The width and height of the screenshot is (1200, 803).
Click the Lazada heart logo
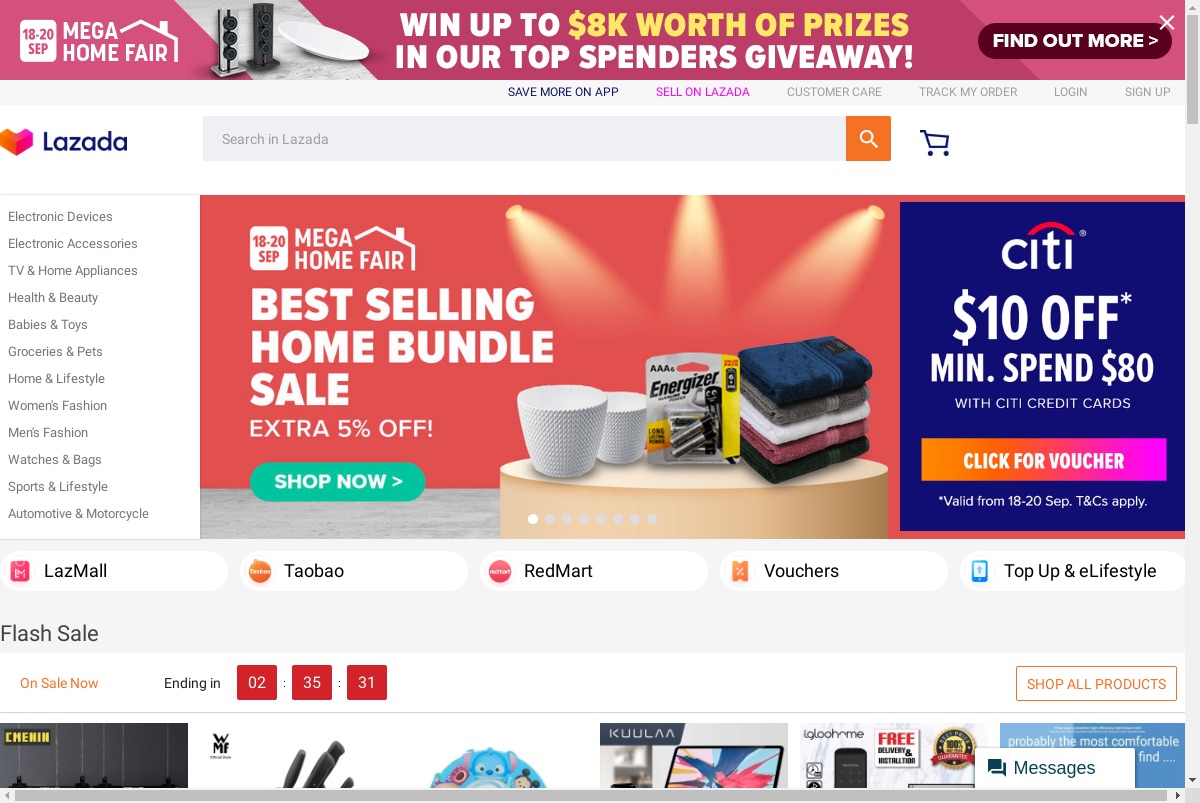17,142
